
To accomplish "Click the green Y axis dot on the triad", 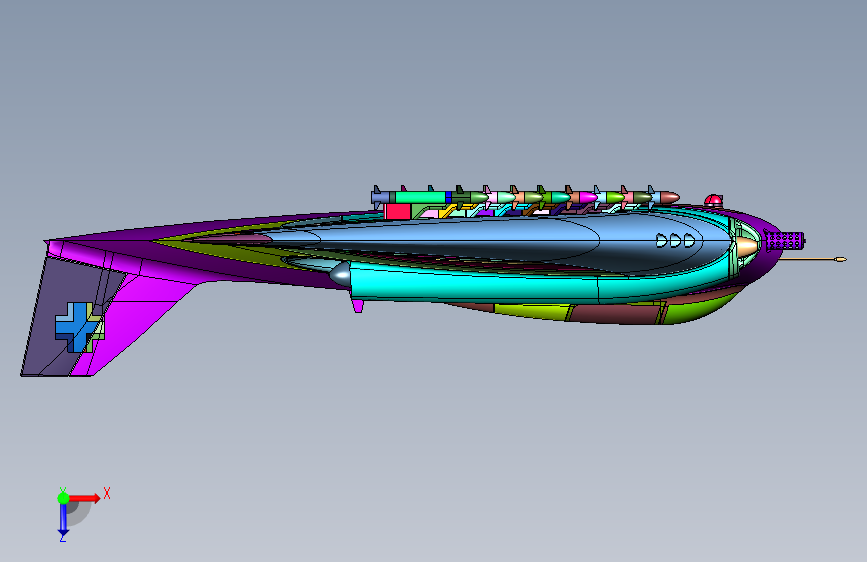I will click(x=64, y=498).
